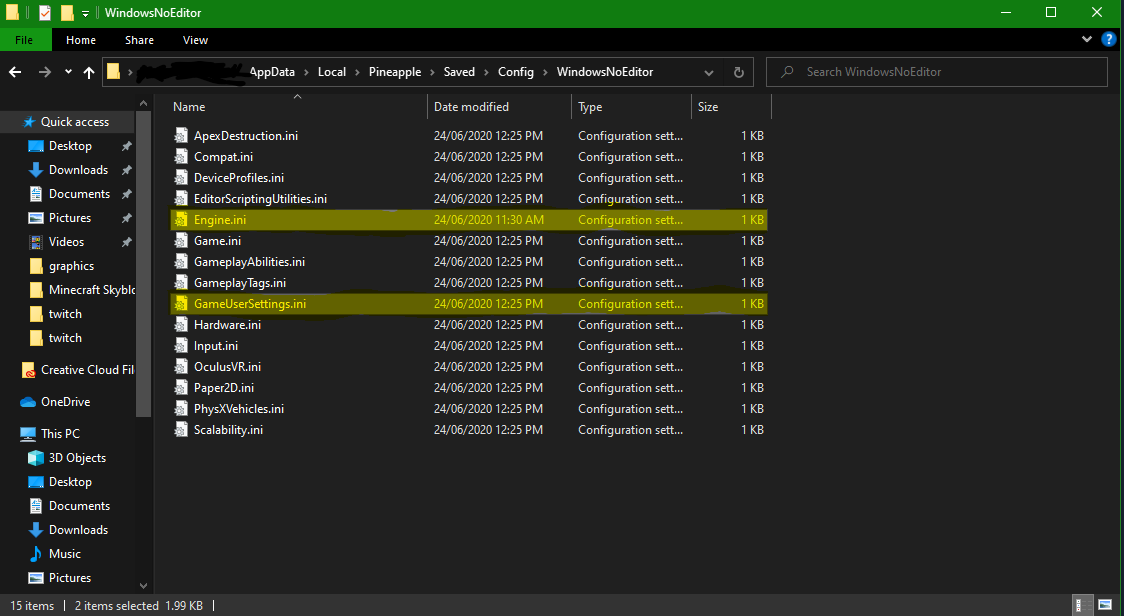Open the File menu
Image resolution: width=1124 pixels, height=616 pixels.
pos(25,40)
